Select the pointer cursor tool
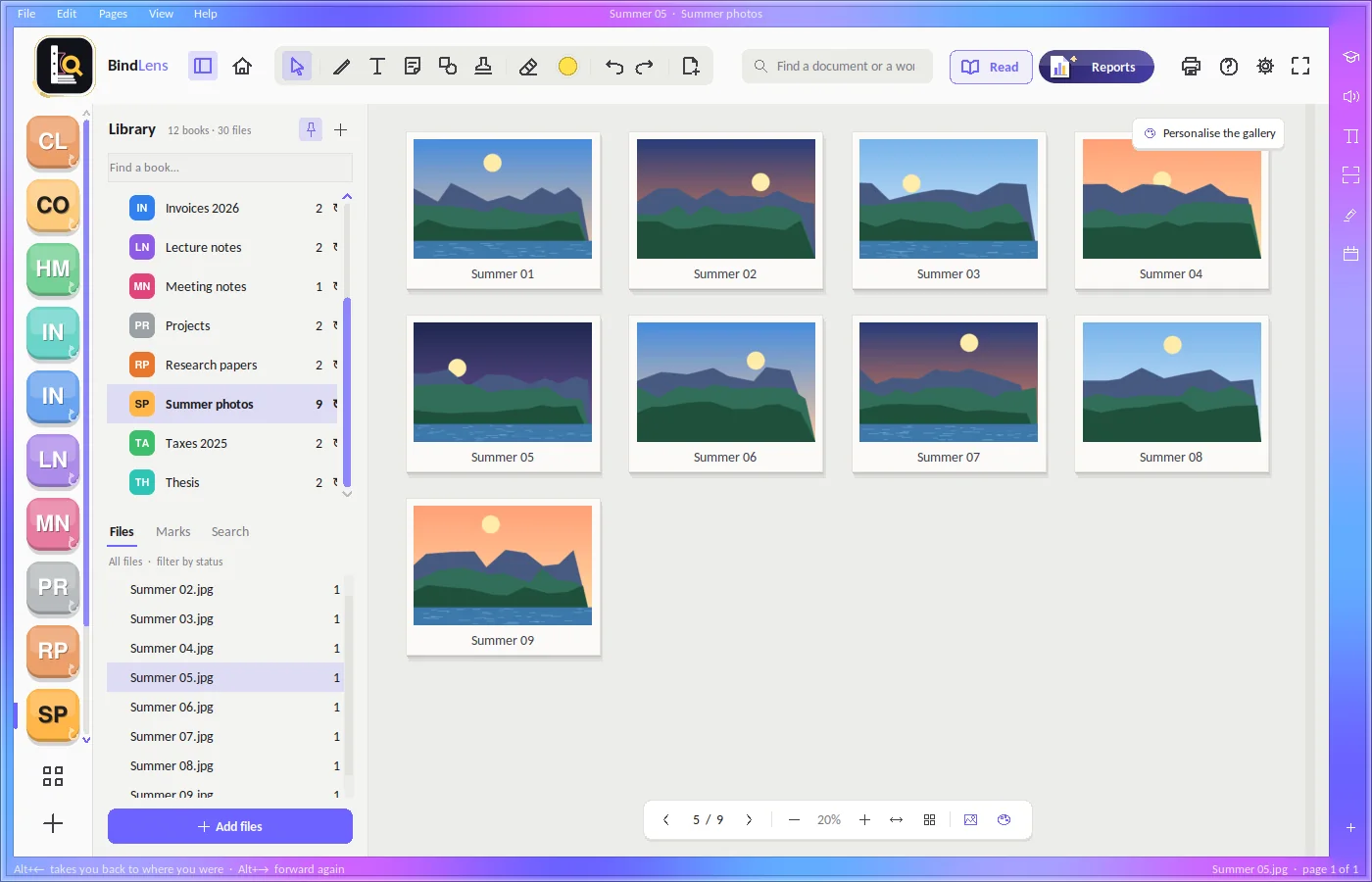Image resolution: width=1372 pixels, height=882 pixels. 297,67
